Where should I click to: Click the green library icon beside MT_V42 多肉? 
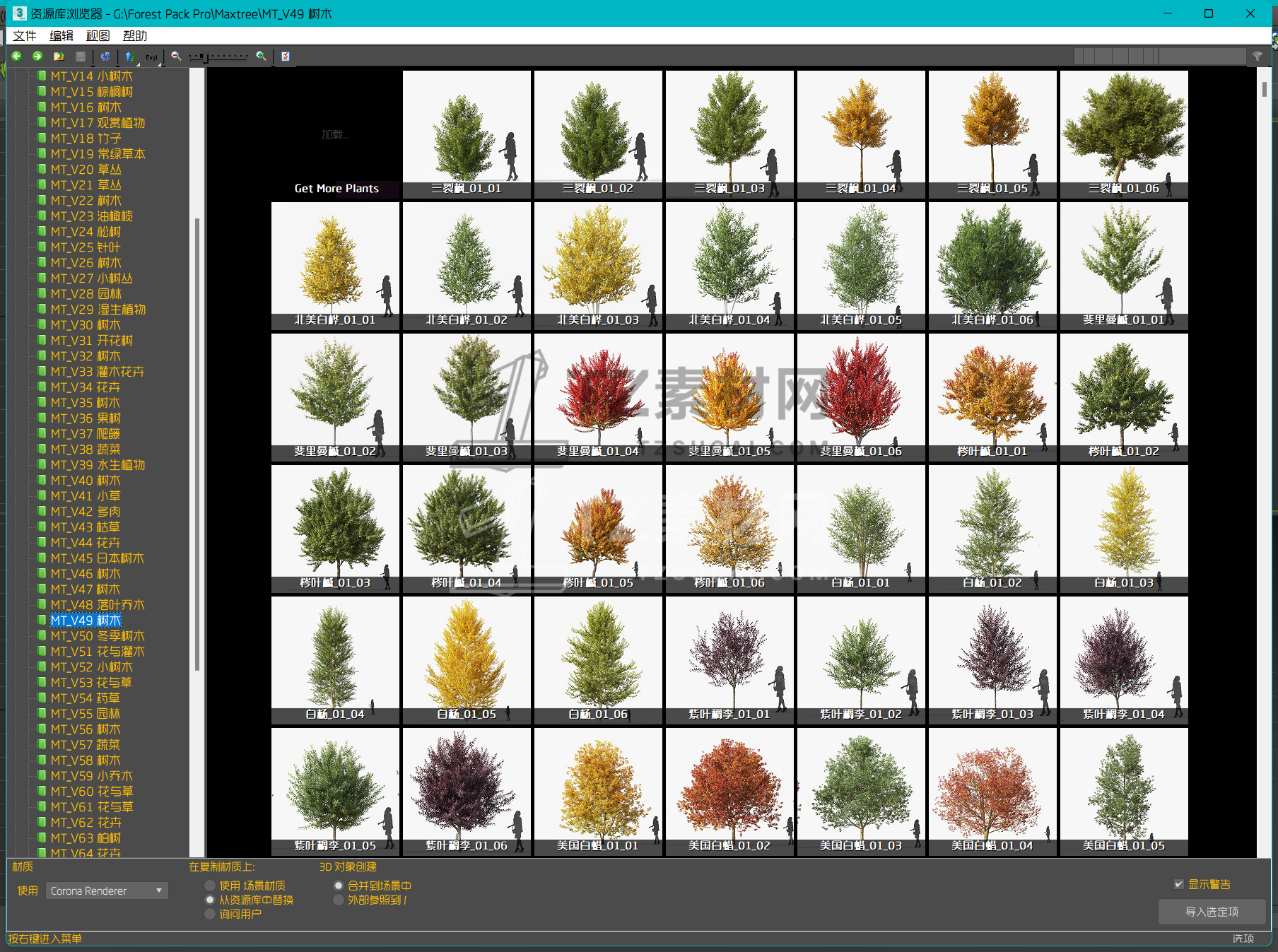coord(42,511)
